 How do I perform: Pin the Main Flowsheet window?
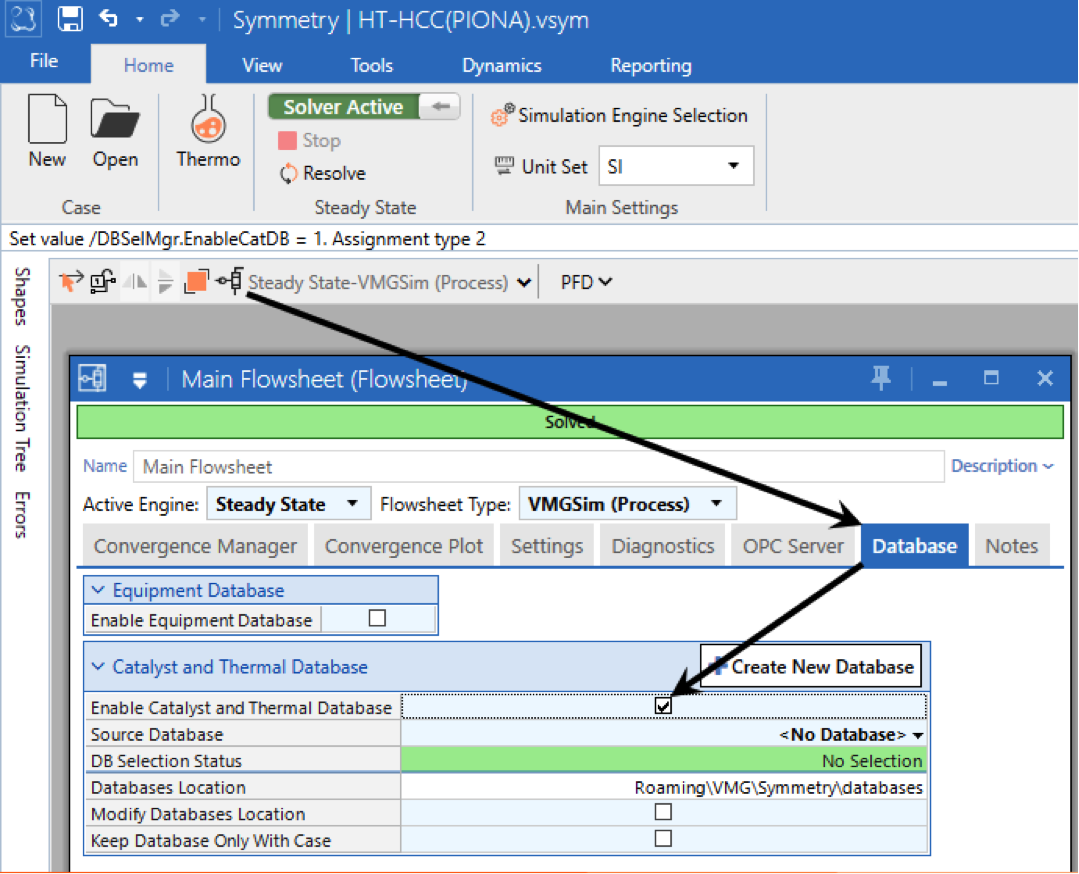[881, 377]
